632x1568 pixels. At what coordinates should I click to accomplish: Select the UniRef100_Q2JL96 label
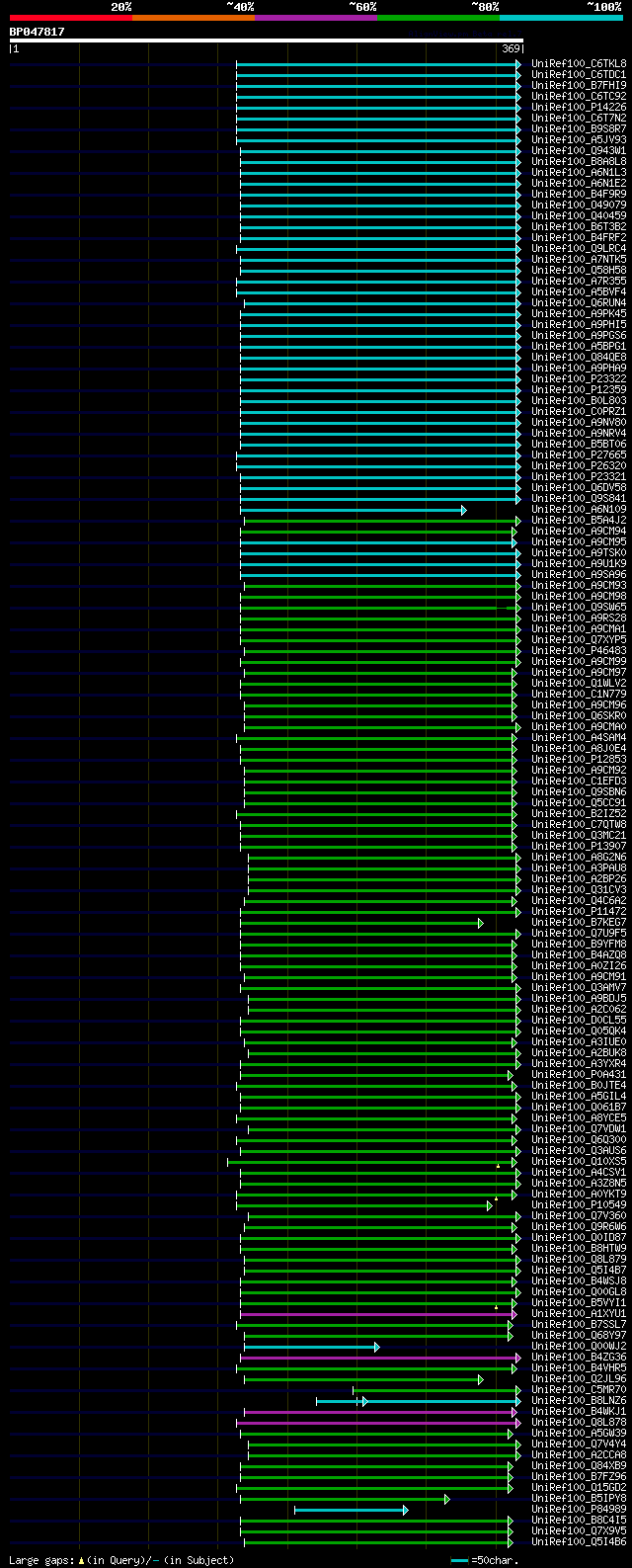[x=579, y=1379]
